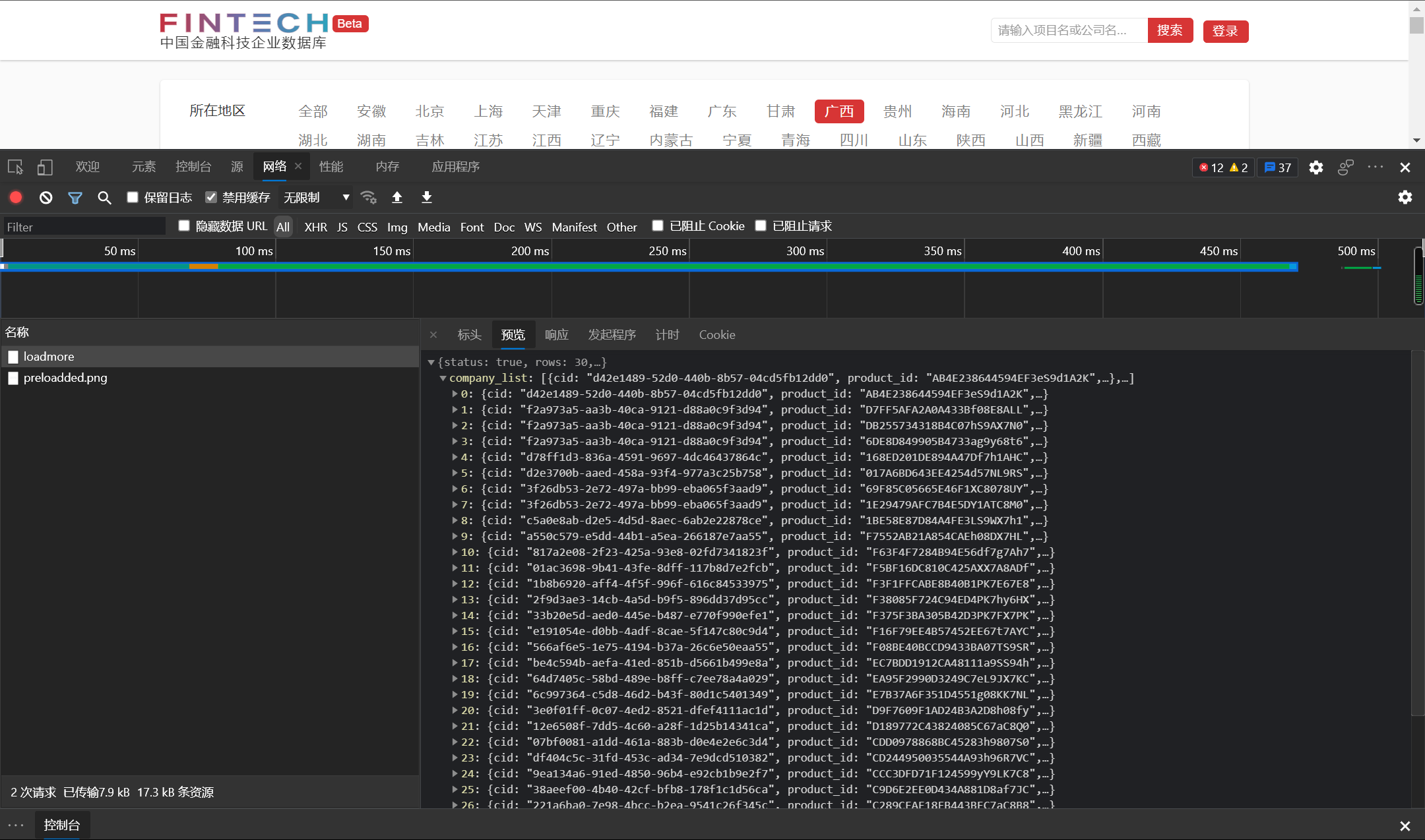Open DevTools more options ellipsis

pyautogui.click(x=1376, y=167)
